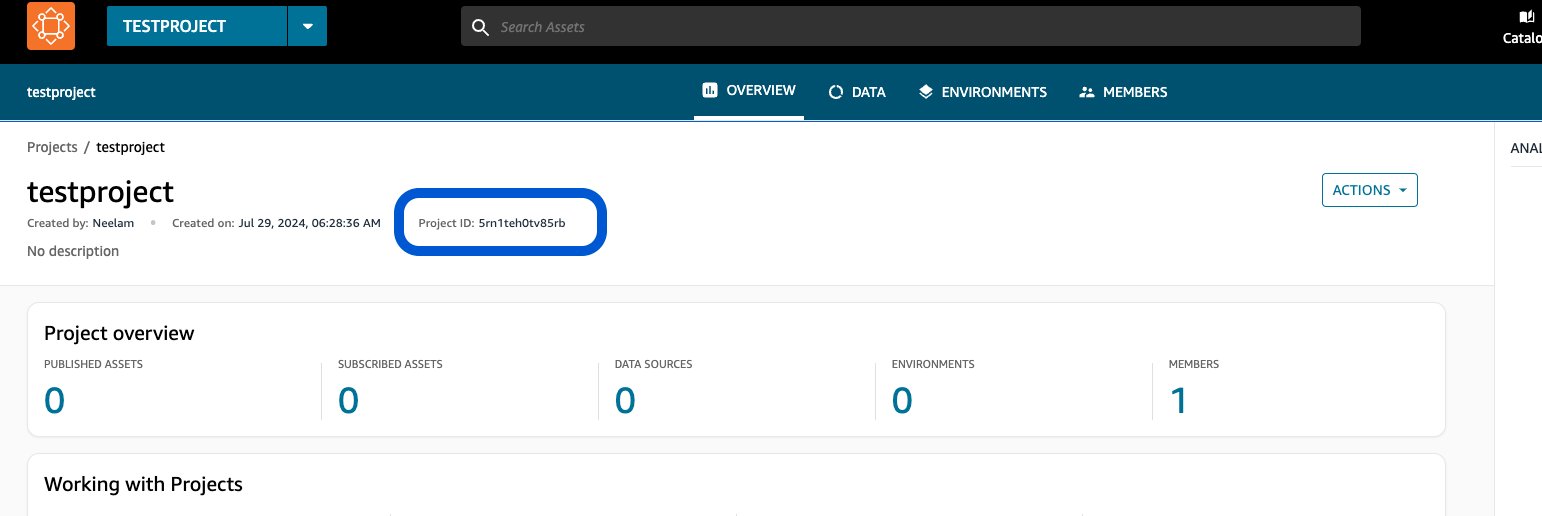Click the PUBLISHED ASSETS label
This screenshot has width=1542, height=516.
(94, 364)
